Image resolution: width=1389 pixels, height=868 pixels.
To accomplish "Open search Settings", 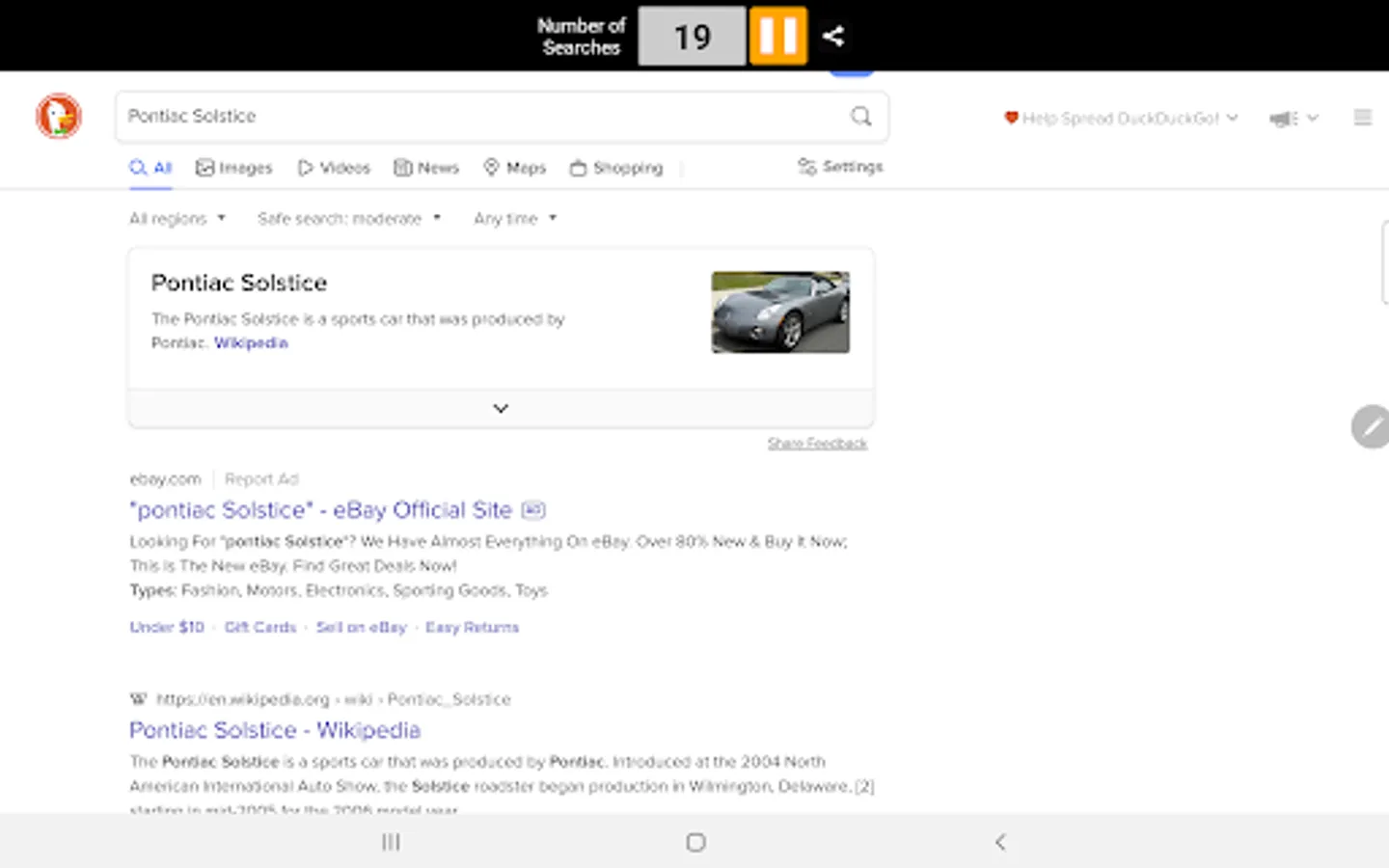I will [x=840, y=167].
